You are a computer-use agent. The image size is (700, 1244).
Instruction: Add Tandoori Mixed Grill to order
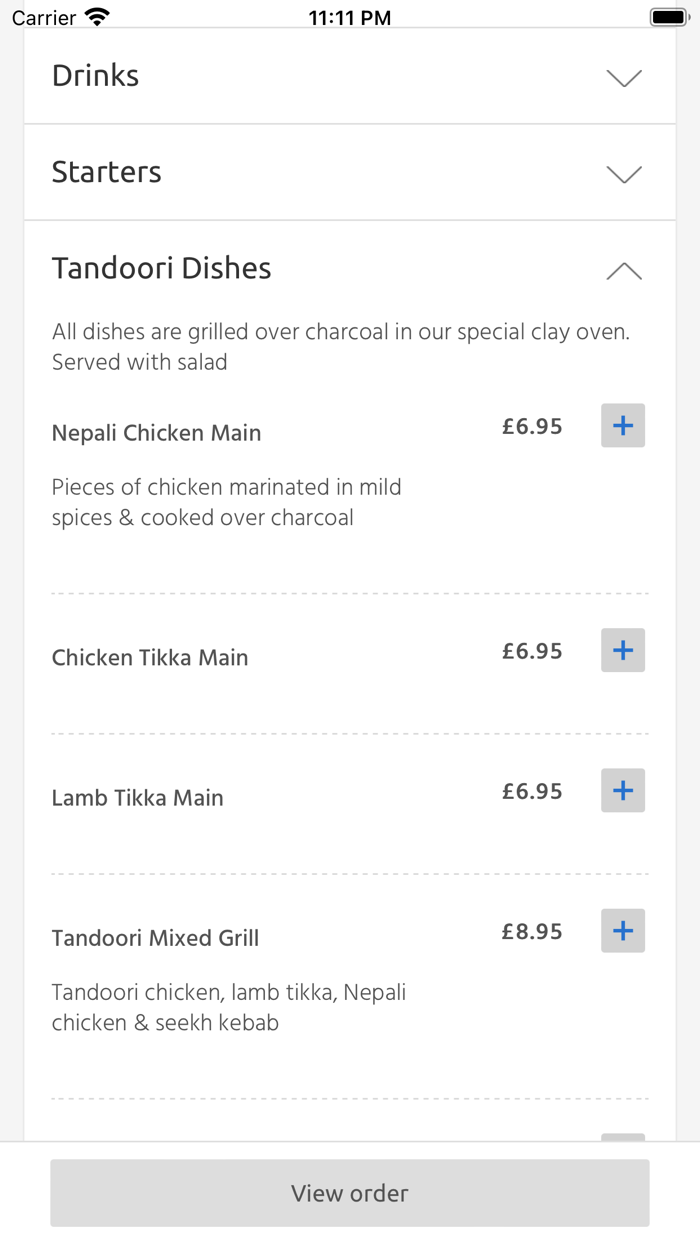[622, 930]
